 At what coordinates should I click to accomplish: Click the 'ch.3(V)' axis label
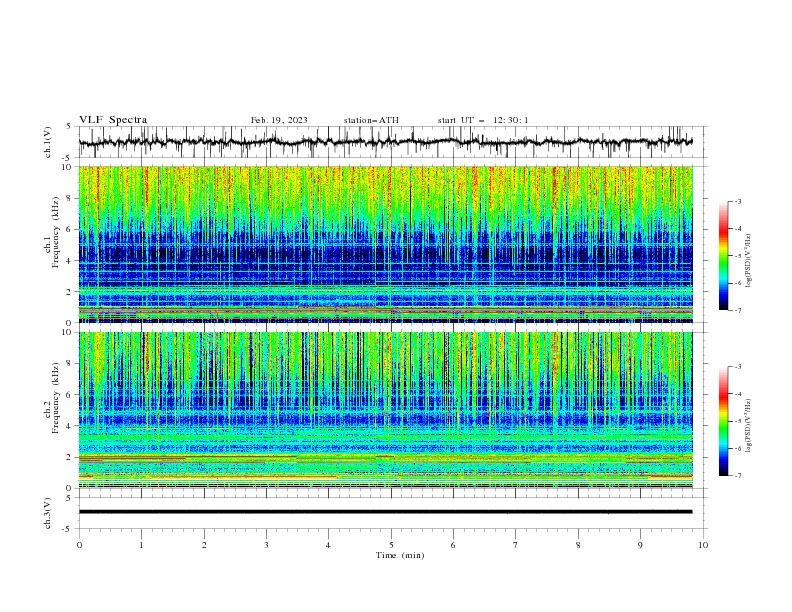click(x=48, y=513)
